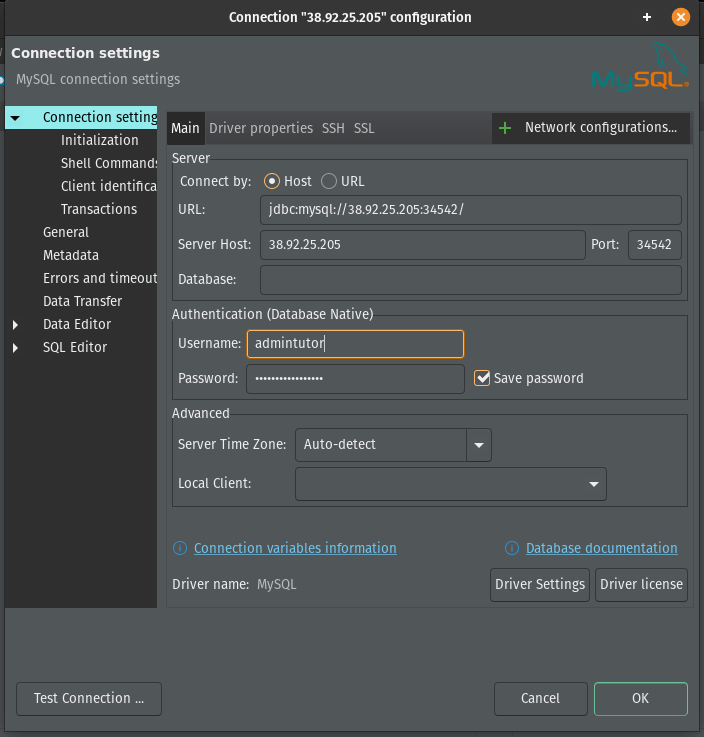Expand the Data Editor tree node
704x737 pixels.
pos(16,324)
